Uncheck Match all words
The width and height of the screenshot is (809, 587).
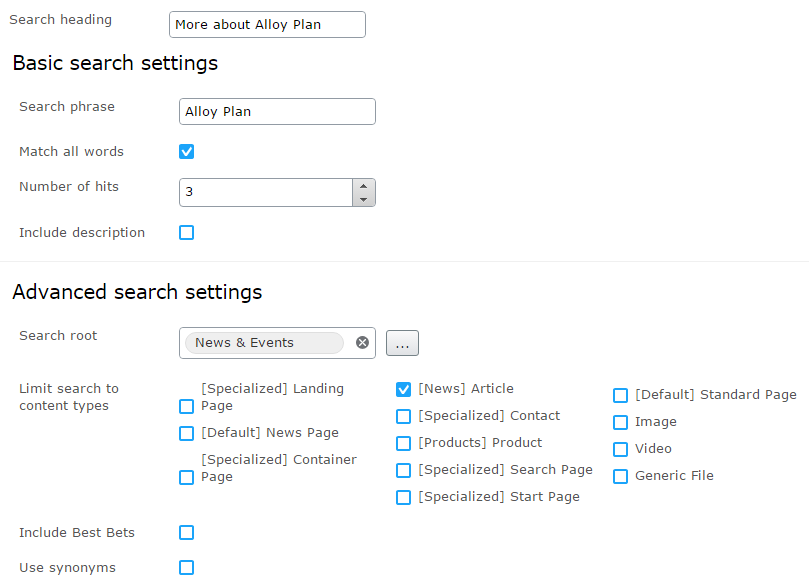click(186, 152)
